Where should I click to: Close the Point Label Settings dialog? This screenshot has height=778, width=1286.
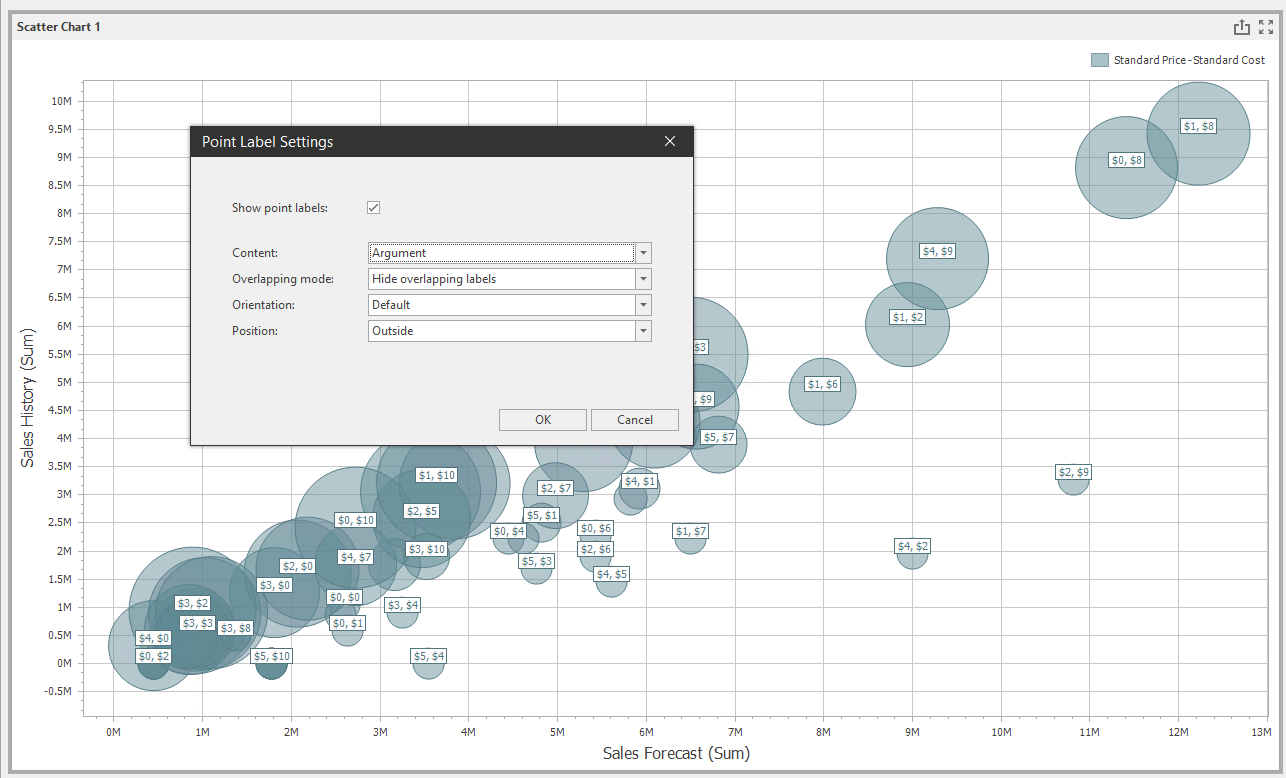tap(670, 142)
